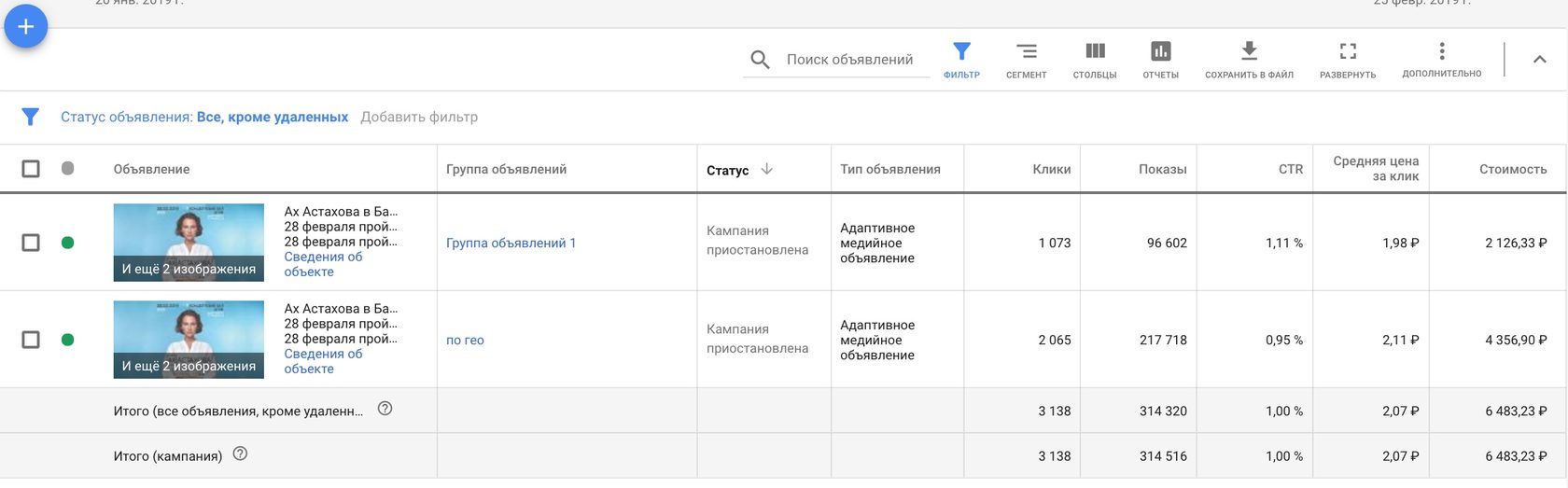The image size is (1568, 488).
Task: Select checkbox for Группа объявлений 1 ad row
Action: 31,243
